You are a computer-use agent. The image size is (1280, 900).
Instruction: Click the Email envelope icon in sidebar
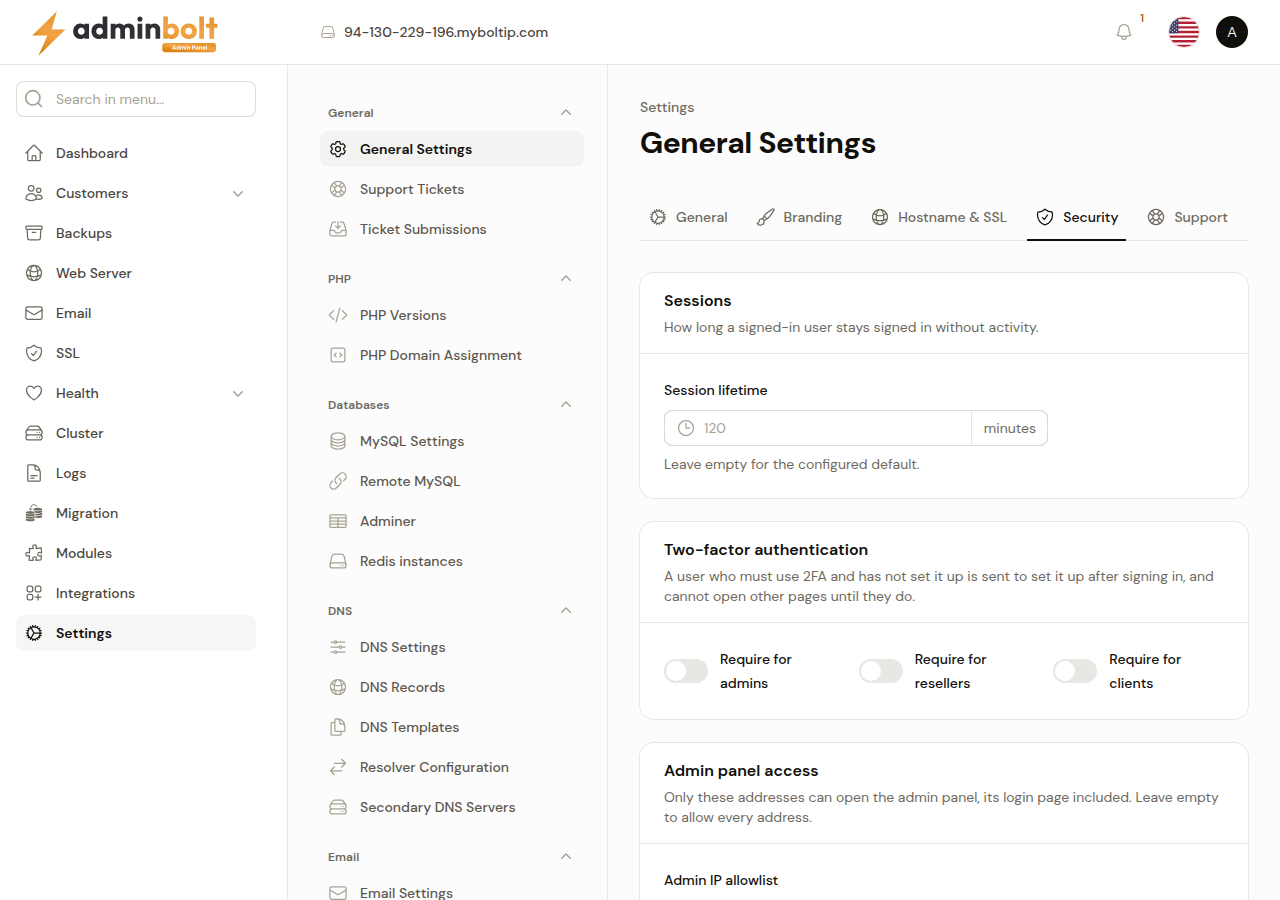coord(34,313)
